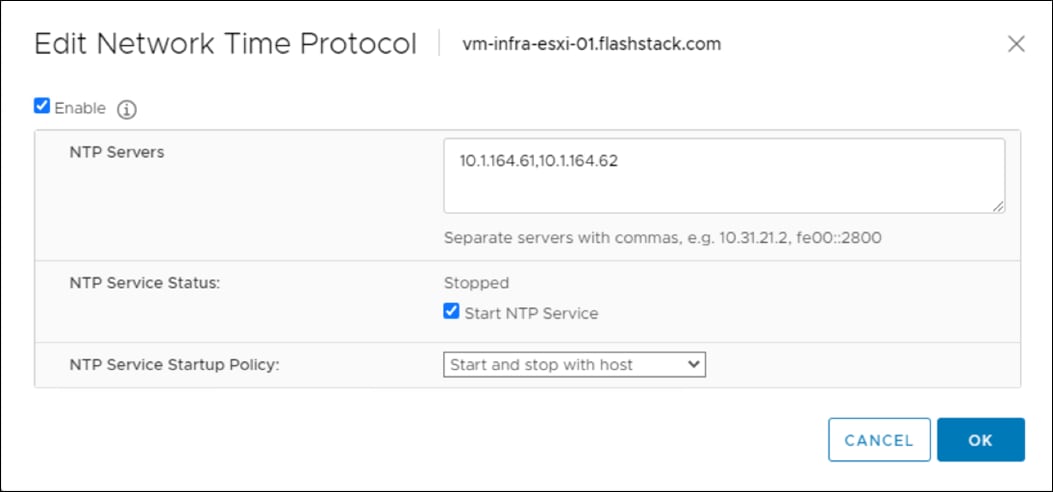Click the Start NTP Service label
This screenshot has height=492, width=1053.
[531, 313]
